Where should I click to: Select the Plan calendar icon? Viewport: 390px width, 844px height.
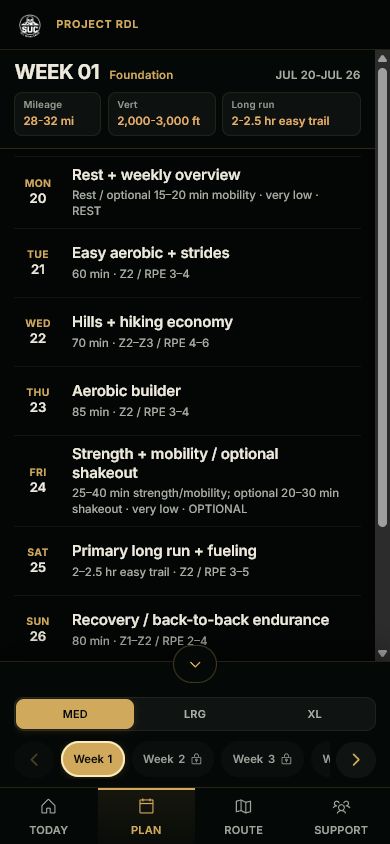coord(146,806)
